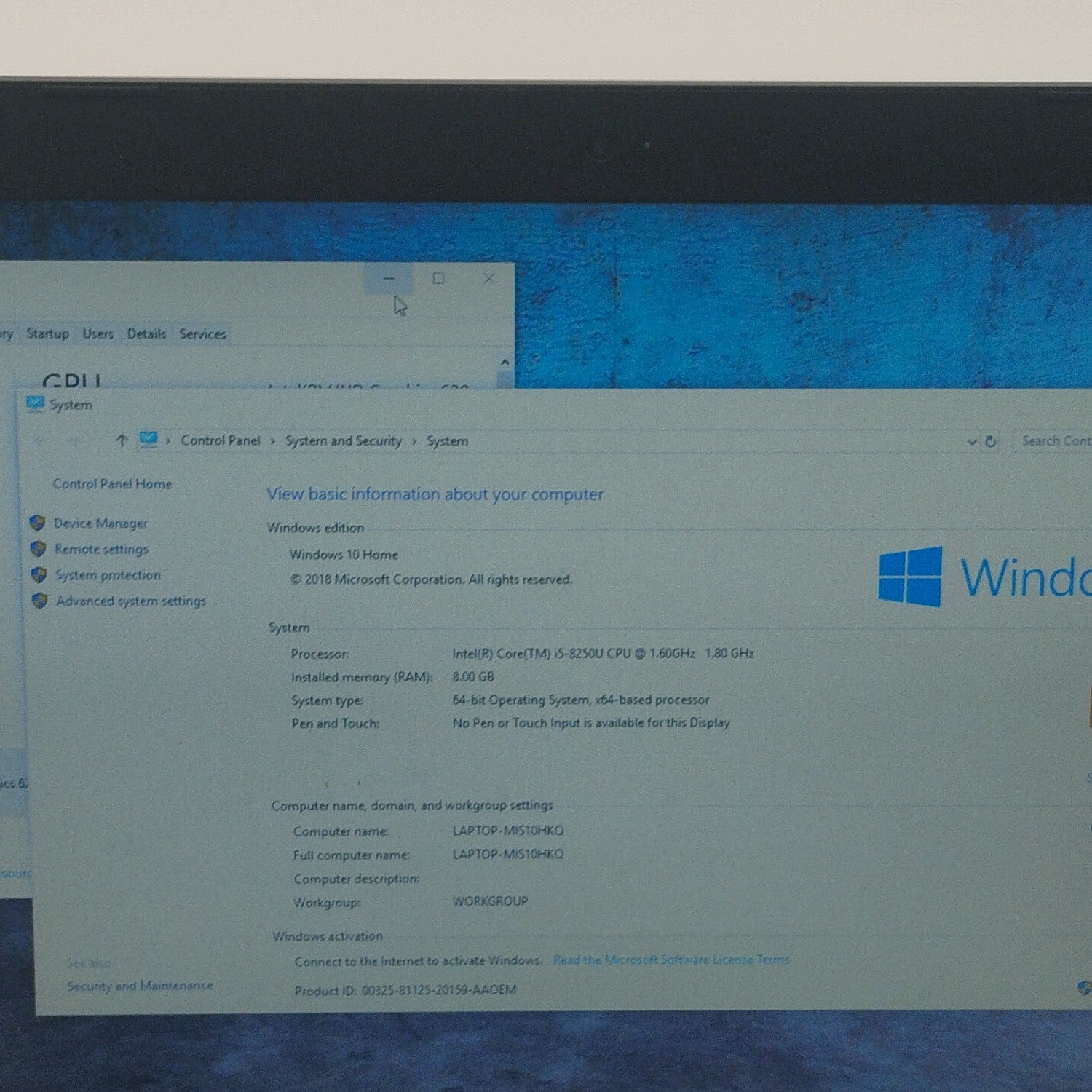The height and width of the screenshot is (1092, 1092).
Task: Click the shield icon beside Device Manager
Action: (38, 523)
